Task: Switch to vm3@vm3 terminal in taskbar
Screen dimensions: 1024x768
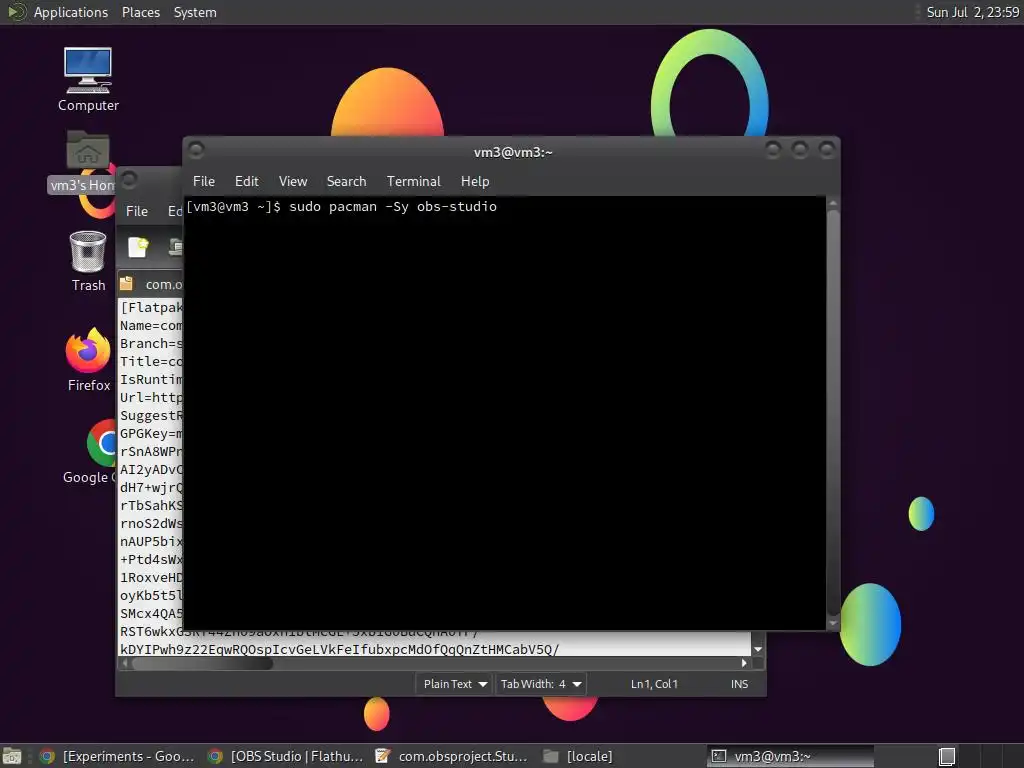Action: (790, 756)
